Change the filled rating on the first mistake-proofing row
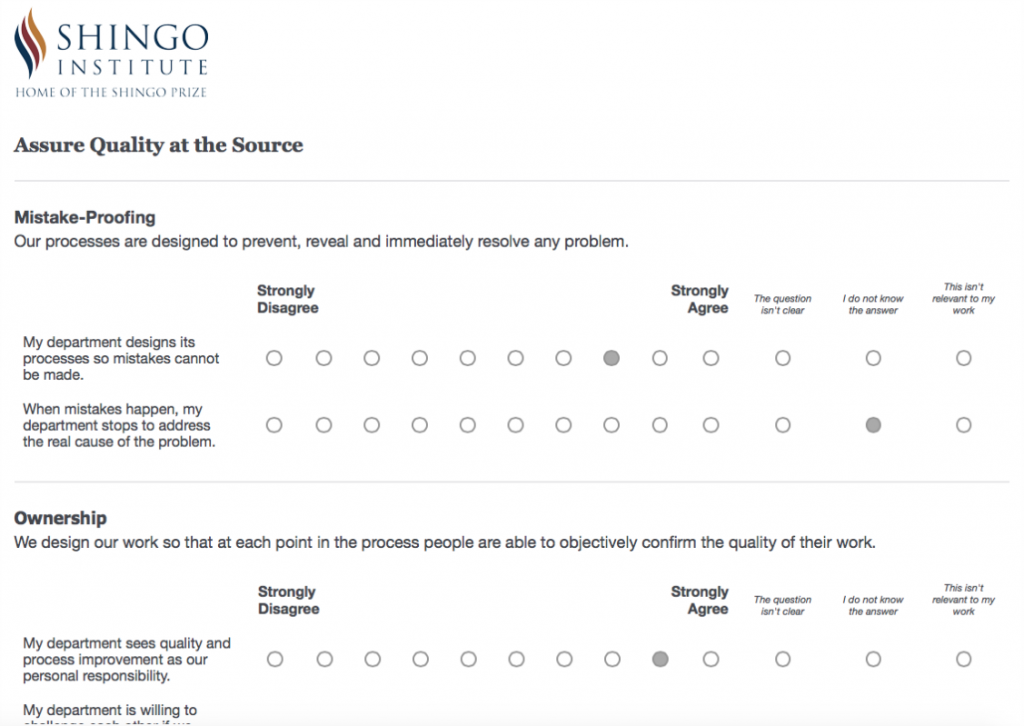The height and width of the screenshot is (726, 1024). 611,357
